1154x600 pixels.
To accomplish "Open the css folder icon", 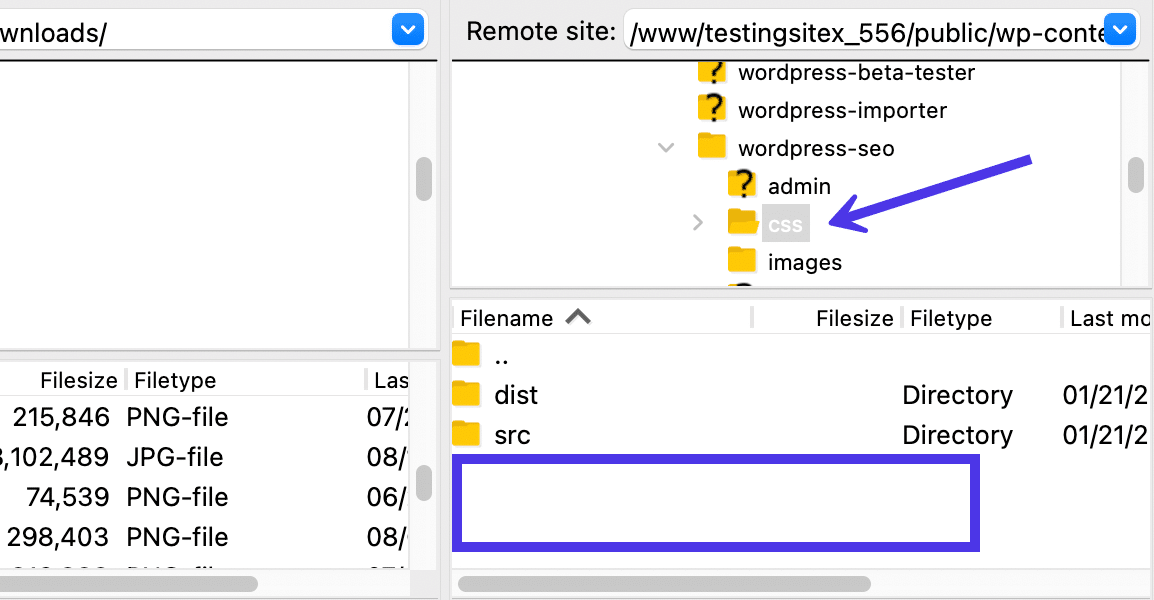I will tap(742, 222).
